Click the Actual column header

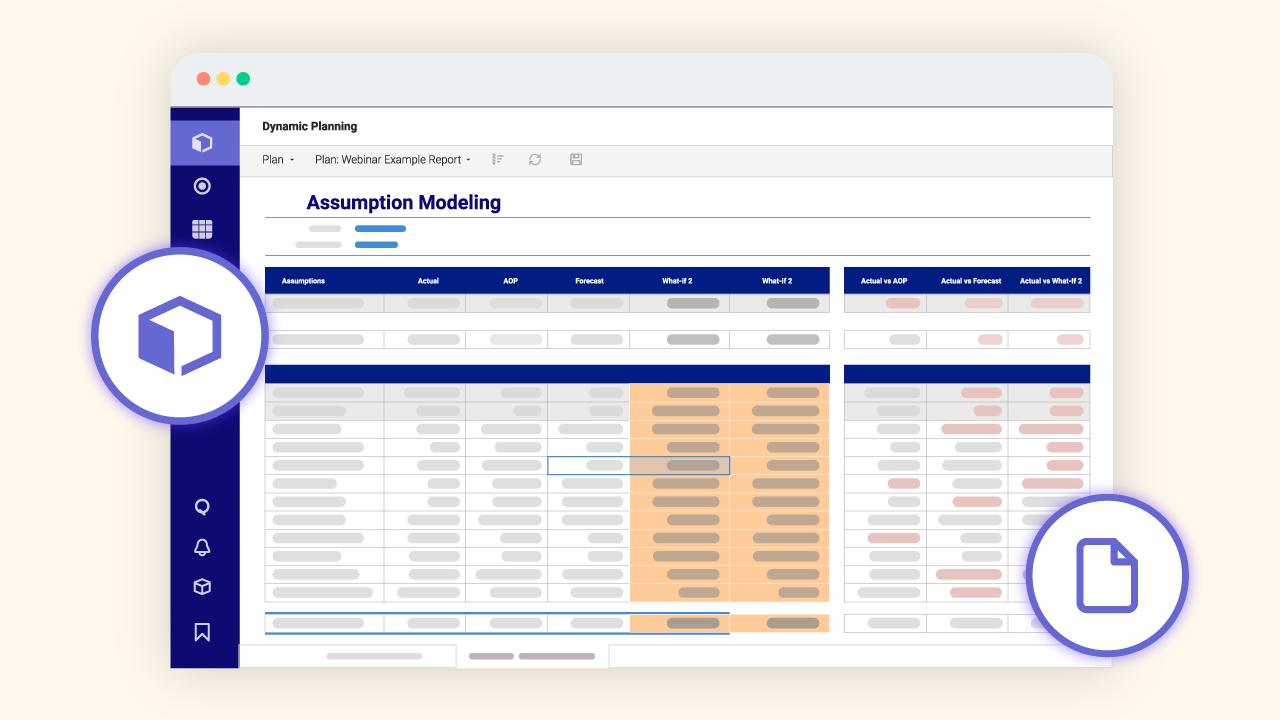pyautogui.click(x=428, y=281)
